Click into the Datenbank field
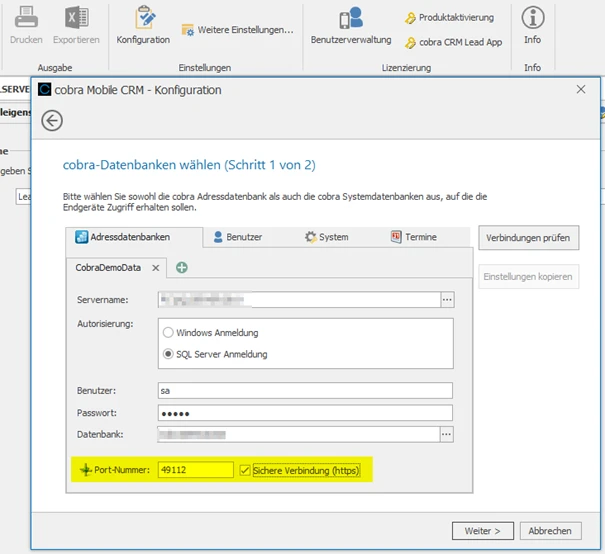This screenshot has width=605, height=554. pyautogui.click(x=299, y=434)
